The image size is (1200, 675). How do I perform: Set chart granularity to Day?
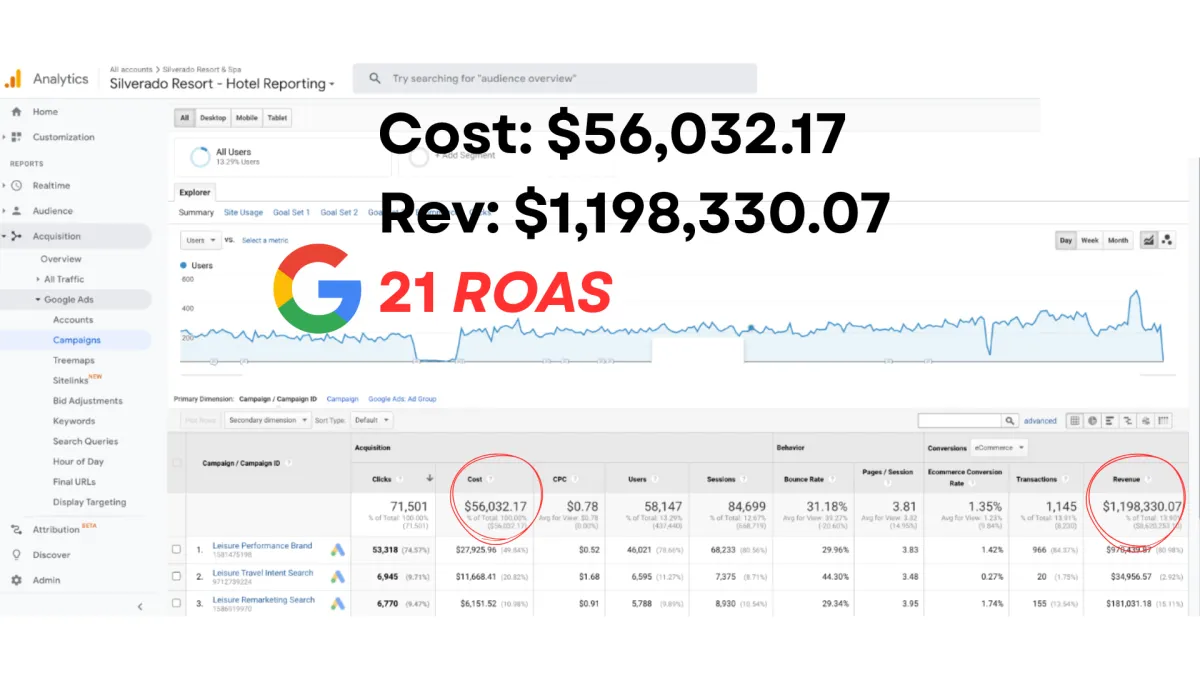(1066, 240)
